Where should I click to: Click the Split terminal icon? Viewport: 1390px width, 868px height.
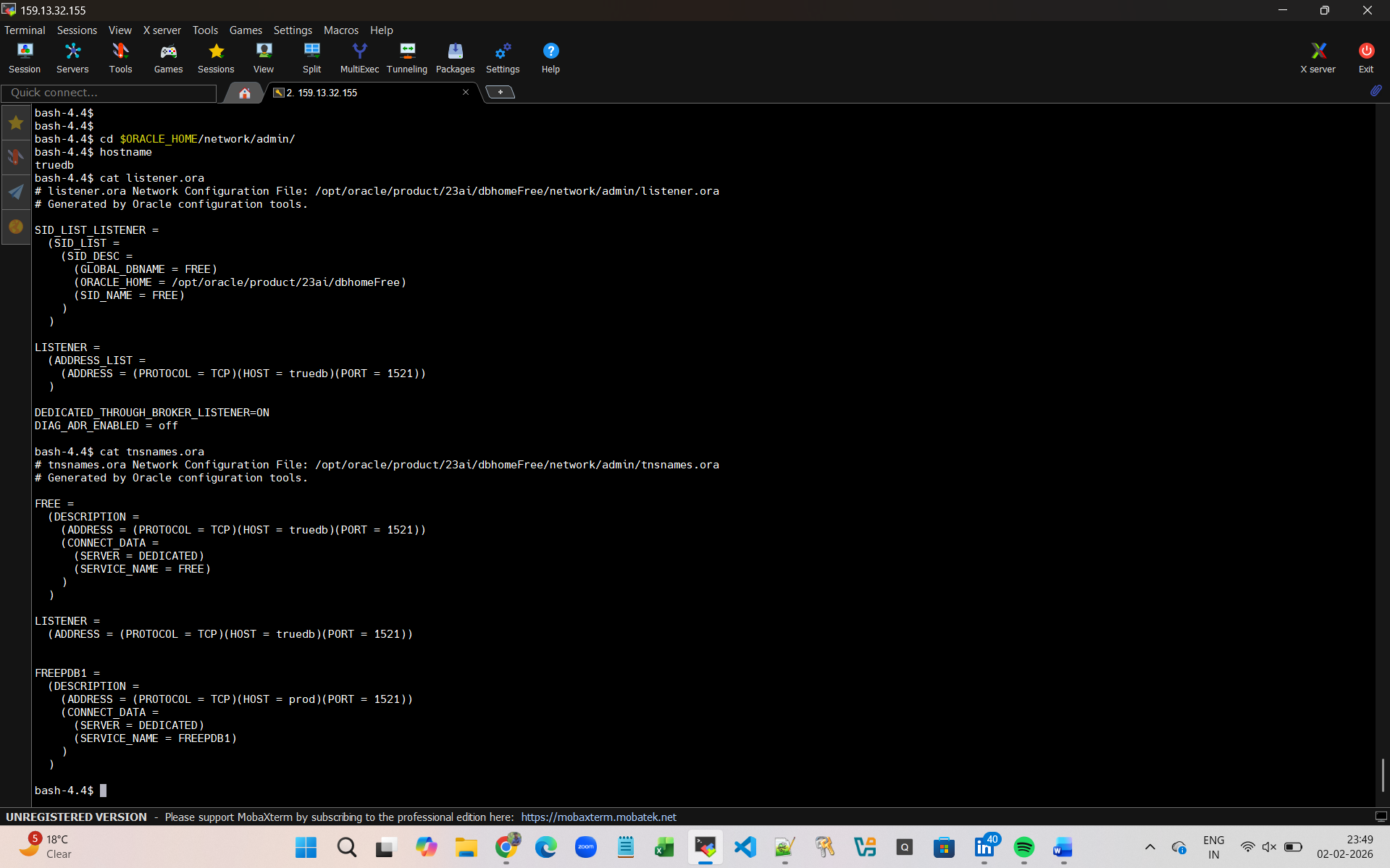311,57
